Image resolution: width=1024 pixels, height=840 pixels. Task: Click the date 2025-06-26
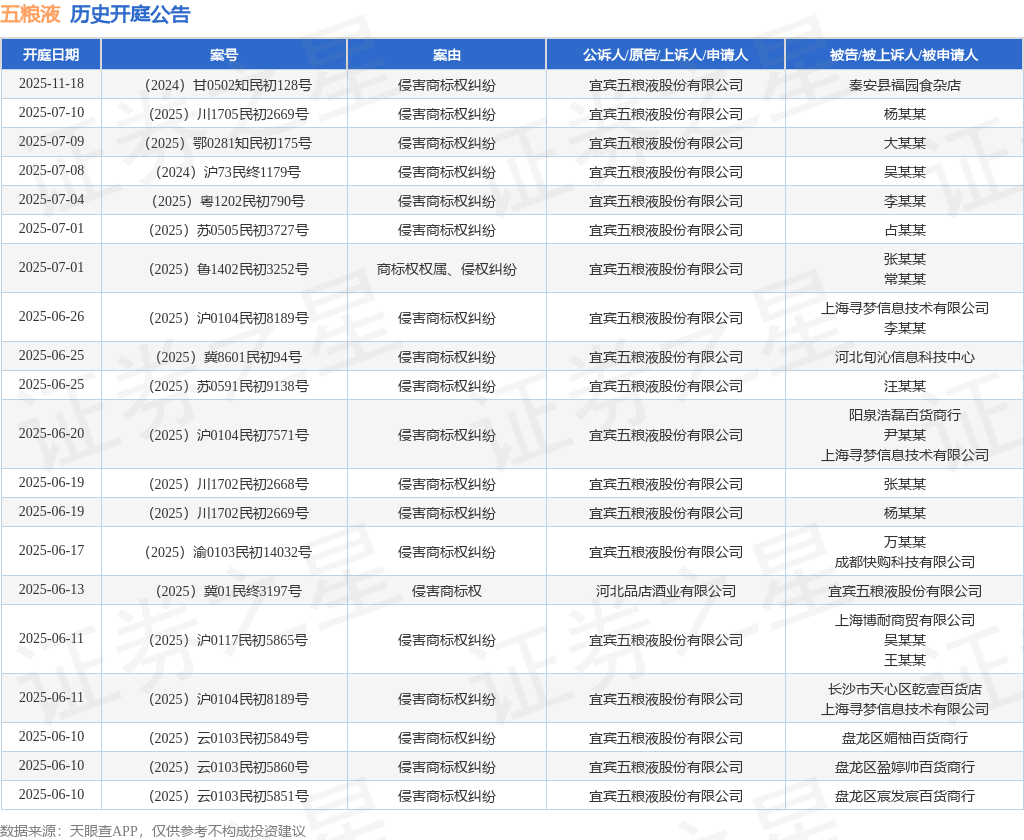click(51, 317)
